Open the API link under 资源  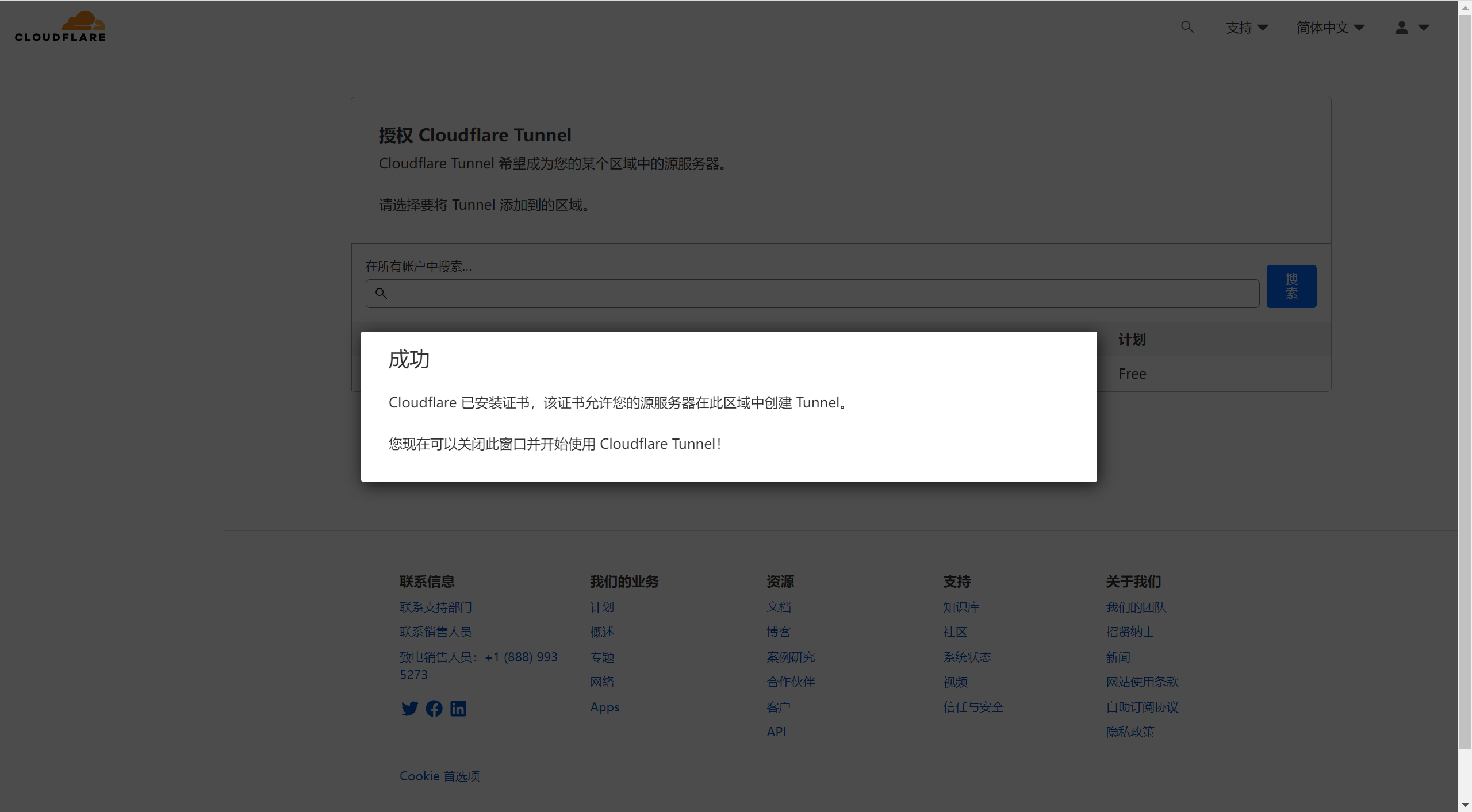coord(776,732)
